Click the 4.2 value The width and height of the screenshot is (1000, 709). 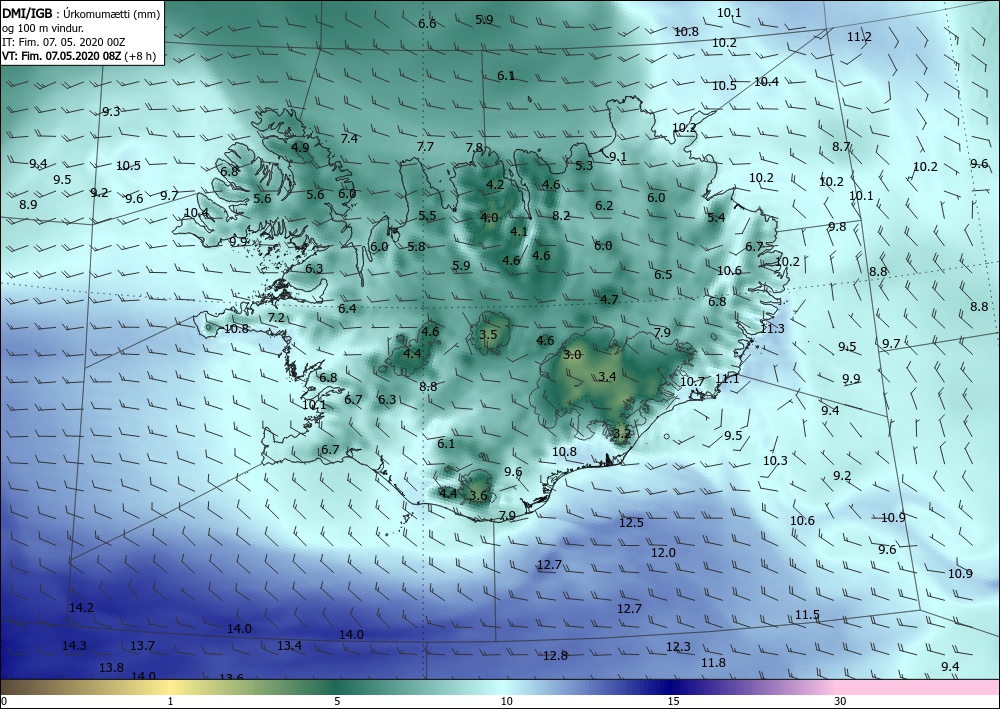496,185
